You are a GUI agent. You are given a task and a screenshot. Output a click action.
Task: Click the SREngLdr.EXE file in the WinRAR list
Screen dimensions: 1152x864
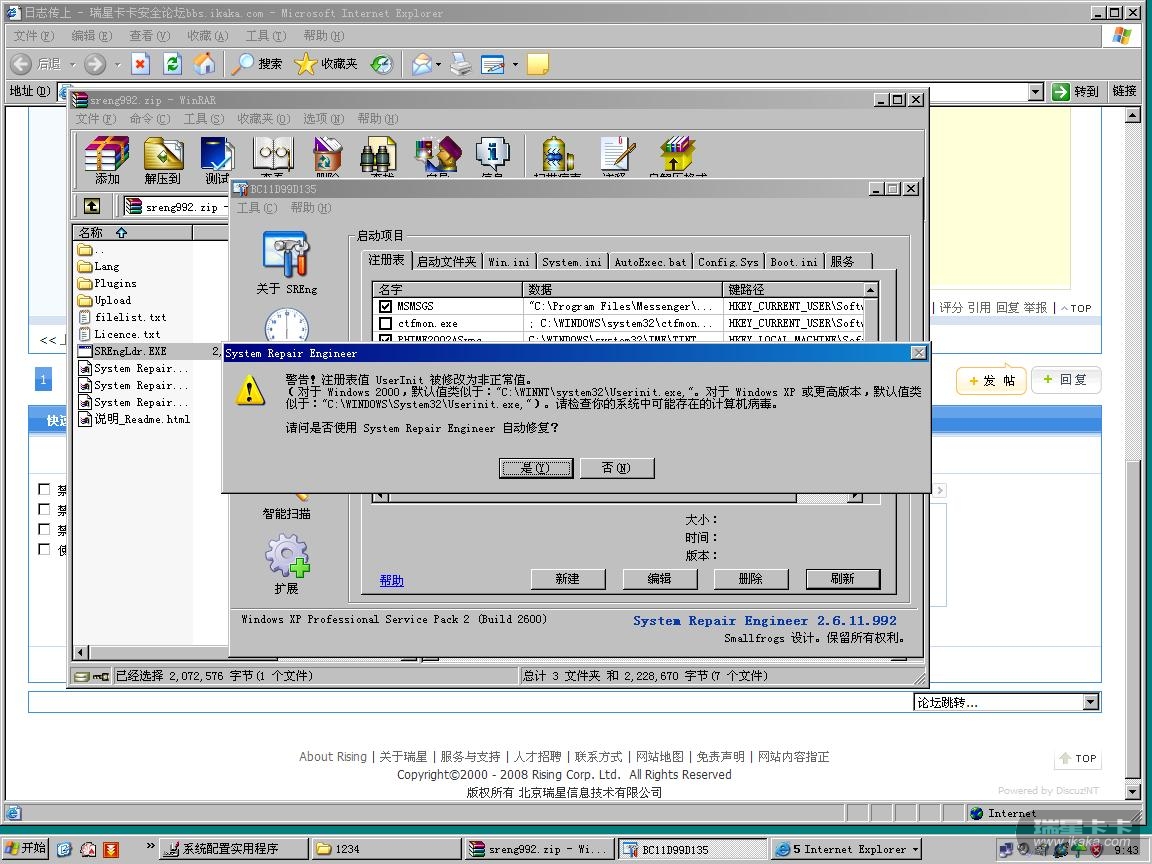click(130, 351)
